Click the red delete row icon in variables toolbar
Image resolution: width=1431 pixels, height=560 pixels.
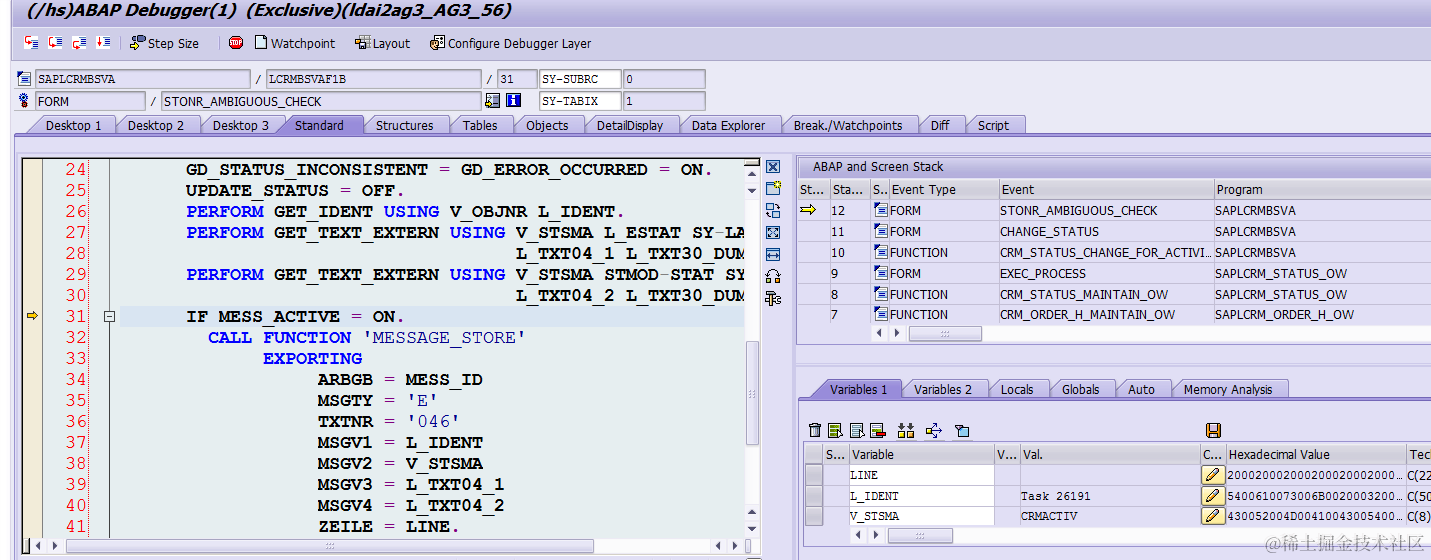click(x=878, y=430)
